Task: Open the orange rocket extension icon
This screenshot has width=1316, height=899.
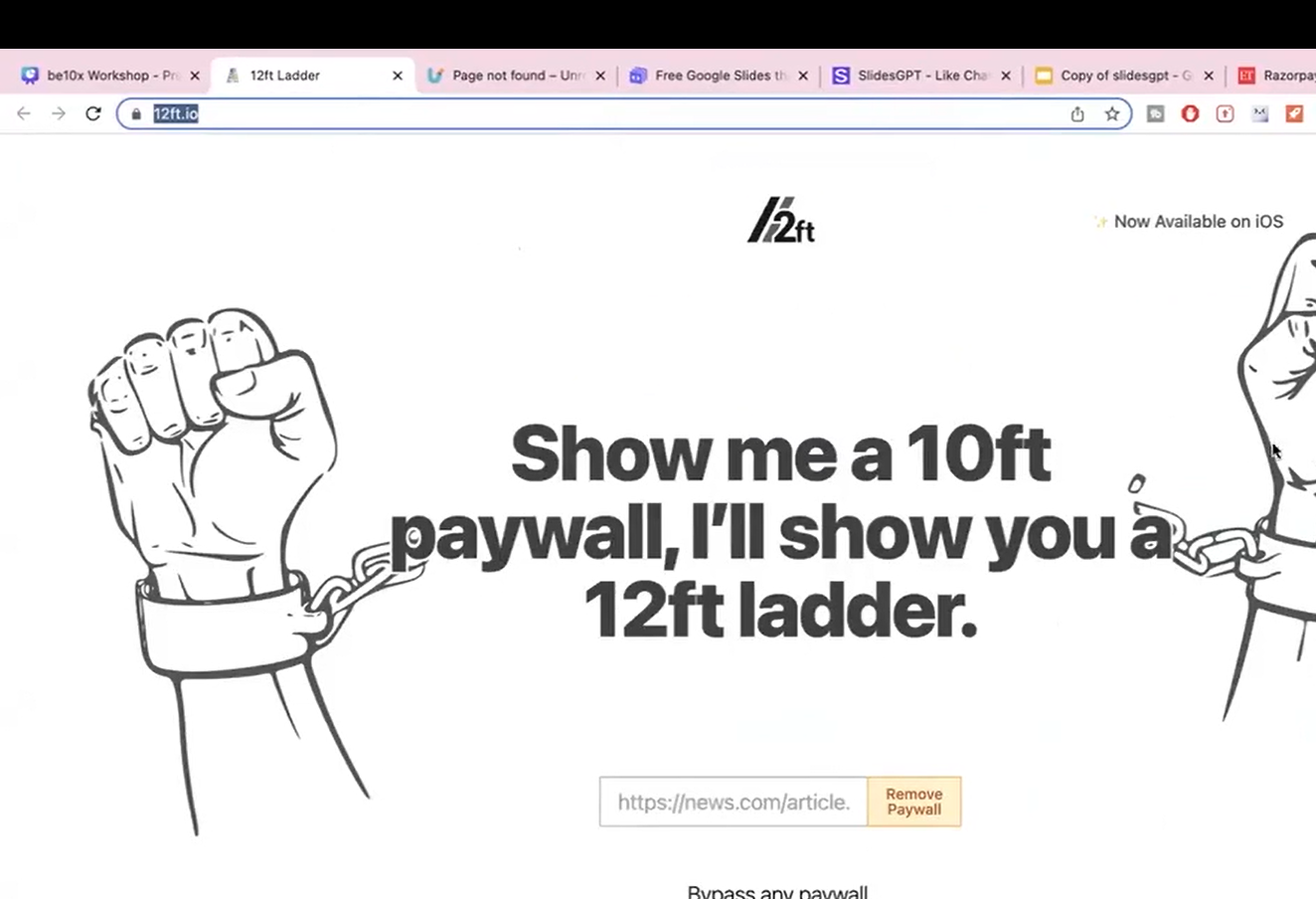Action: tap(1294, 114)
